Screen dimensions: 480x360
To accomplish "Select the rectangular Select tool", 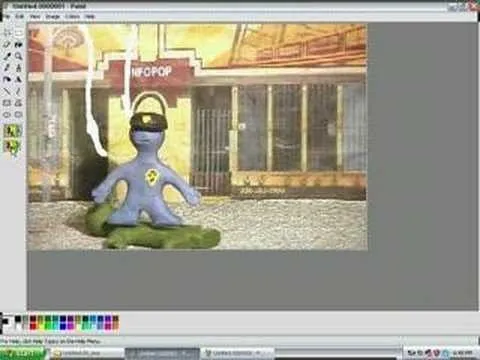I will coord(19,33).
